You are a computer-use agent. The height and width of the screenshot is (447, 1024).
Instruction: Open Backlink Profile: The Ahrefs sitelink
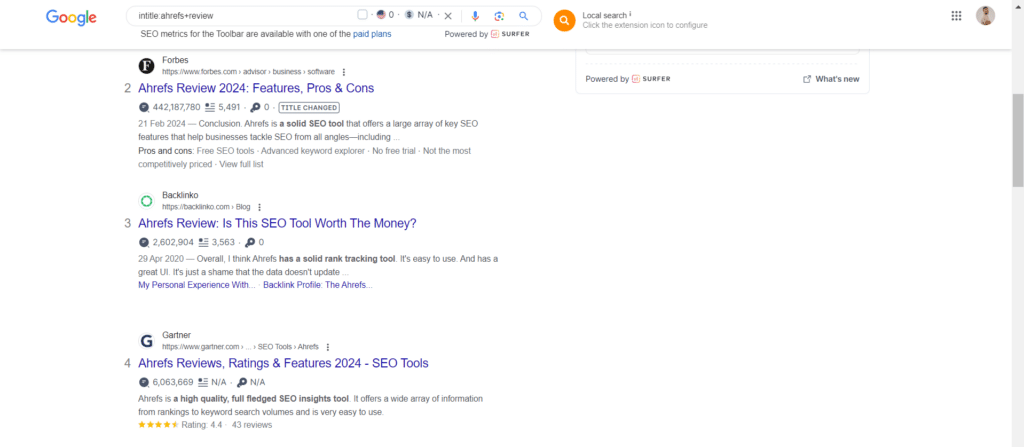click(318, 285)
